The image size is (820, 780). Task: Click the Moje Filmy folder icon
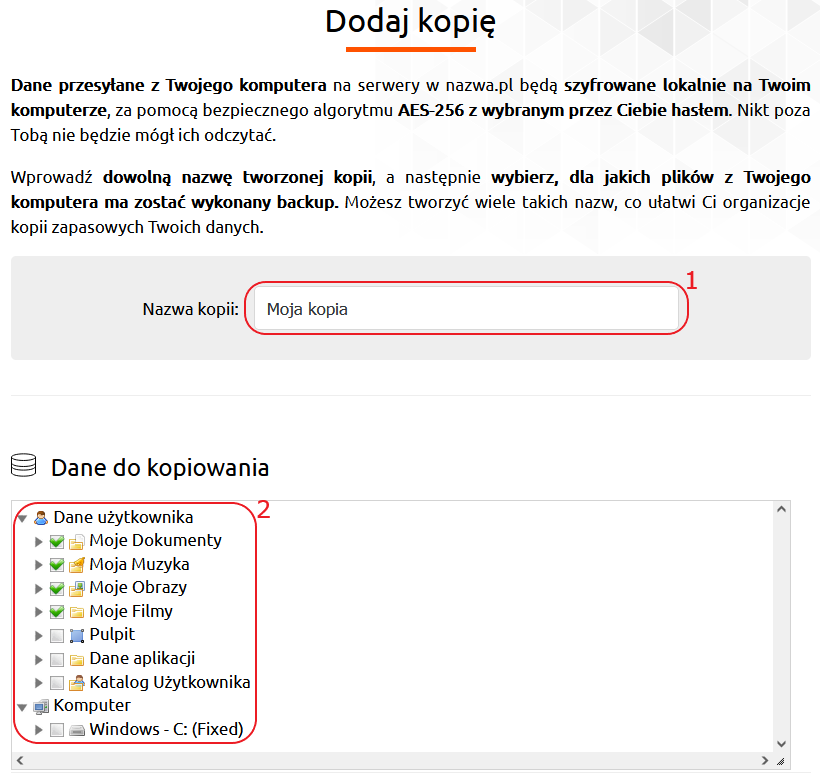(77, 612)
